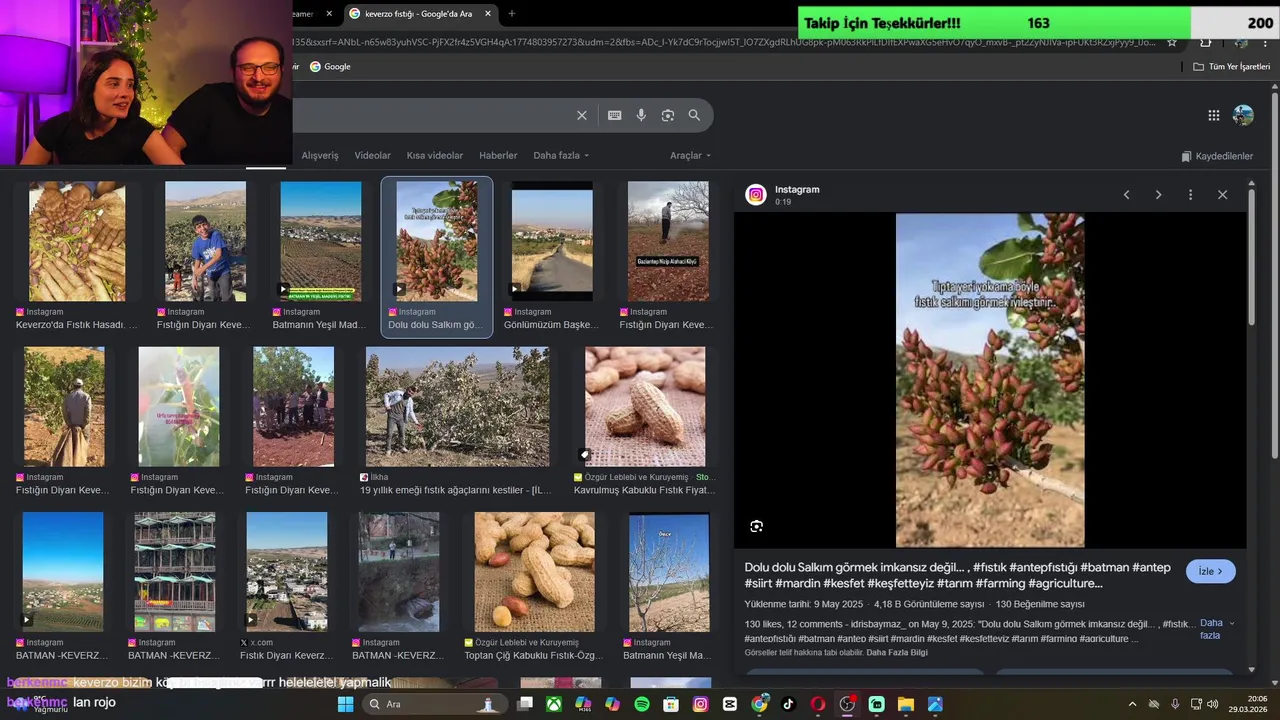
Task: Expand the 'Araçlar' tools dropdown
Action: (x=690, y=155)
